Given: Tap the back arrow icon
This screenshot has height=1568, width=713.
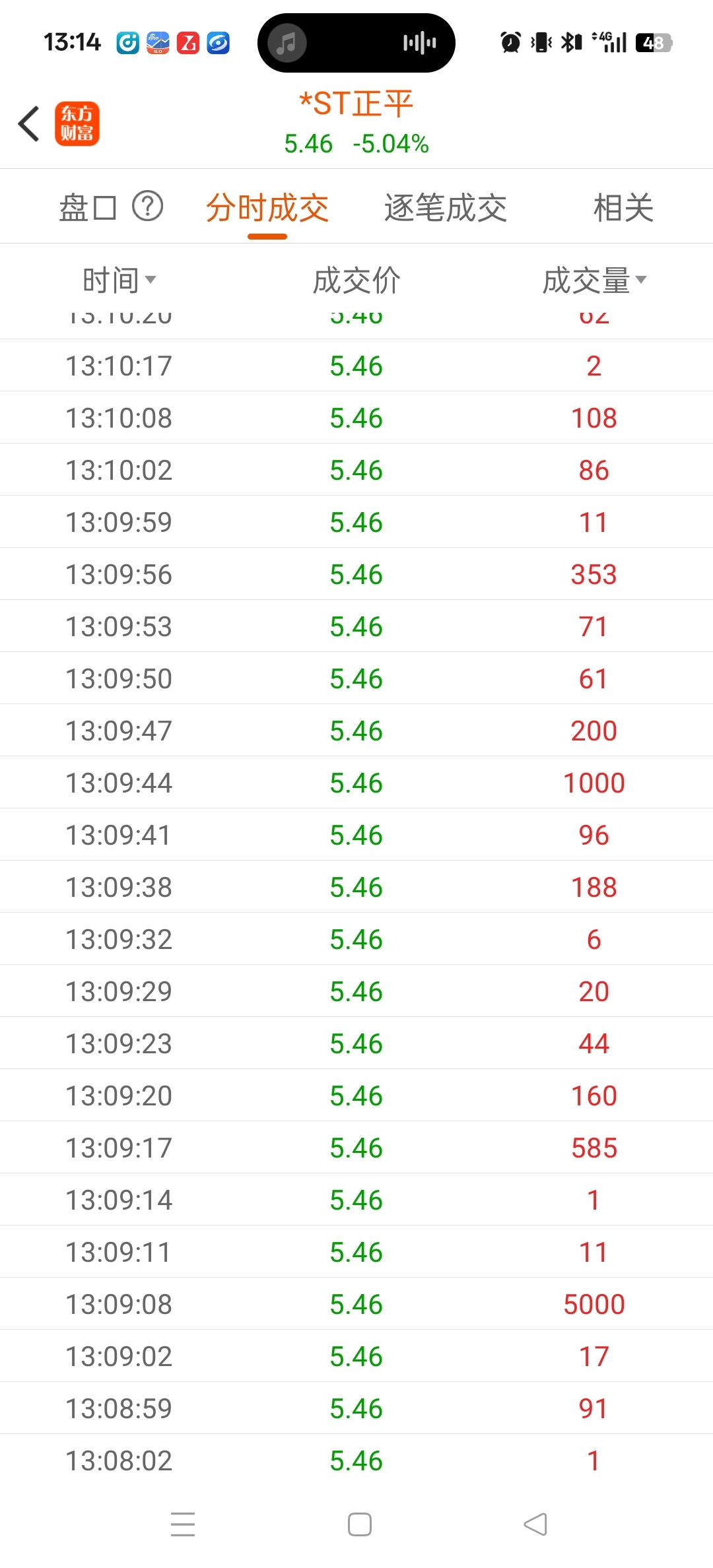Looking at the screenshot, I should pyautogui.click(x=29, y=123).
